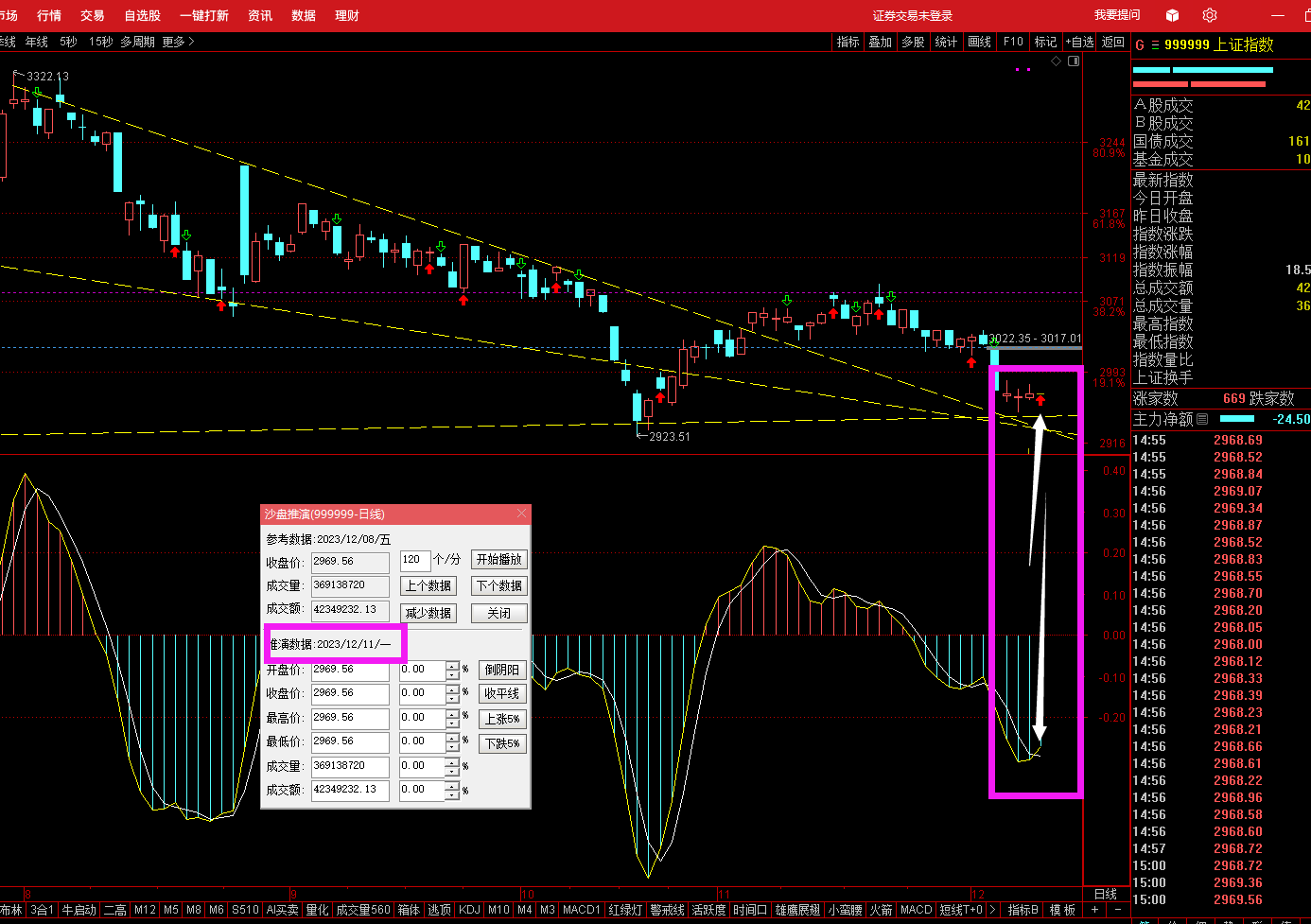Open settings gear icon in title bar
The height and width of the screenshot is (924, 1311).
1210,15
